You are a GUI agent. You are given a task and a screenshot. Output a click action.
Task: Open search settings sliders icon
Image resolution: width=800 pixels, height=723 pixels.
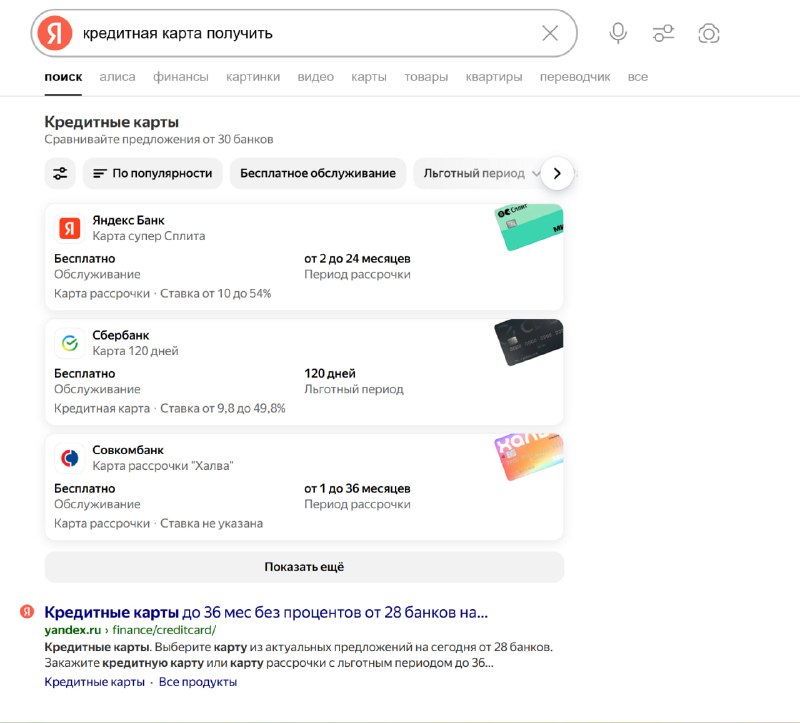[663, 33]
